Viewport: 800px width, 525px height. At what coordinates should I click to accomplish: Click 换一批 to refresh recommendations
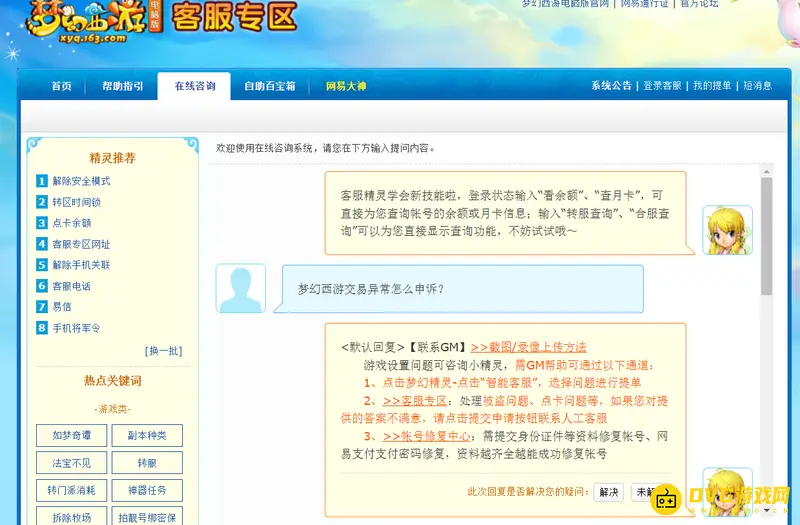163,351
